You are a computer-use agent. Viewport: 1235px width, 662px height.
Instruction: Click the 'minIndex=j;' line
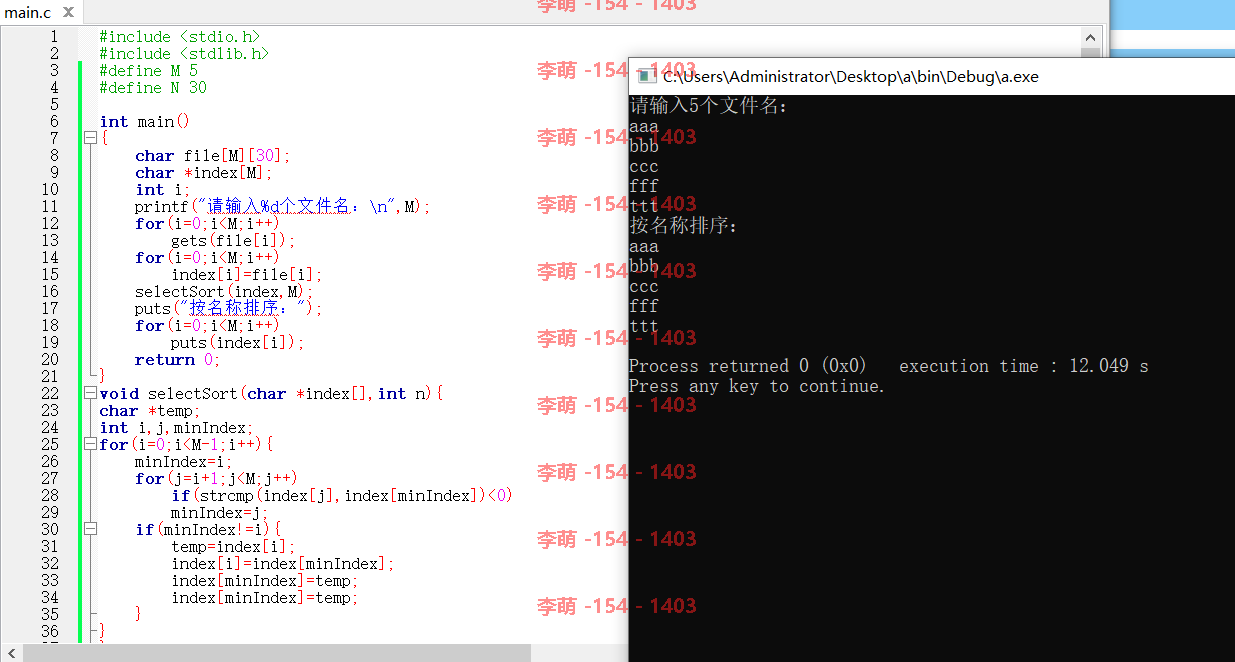click(219, 513)
